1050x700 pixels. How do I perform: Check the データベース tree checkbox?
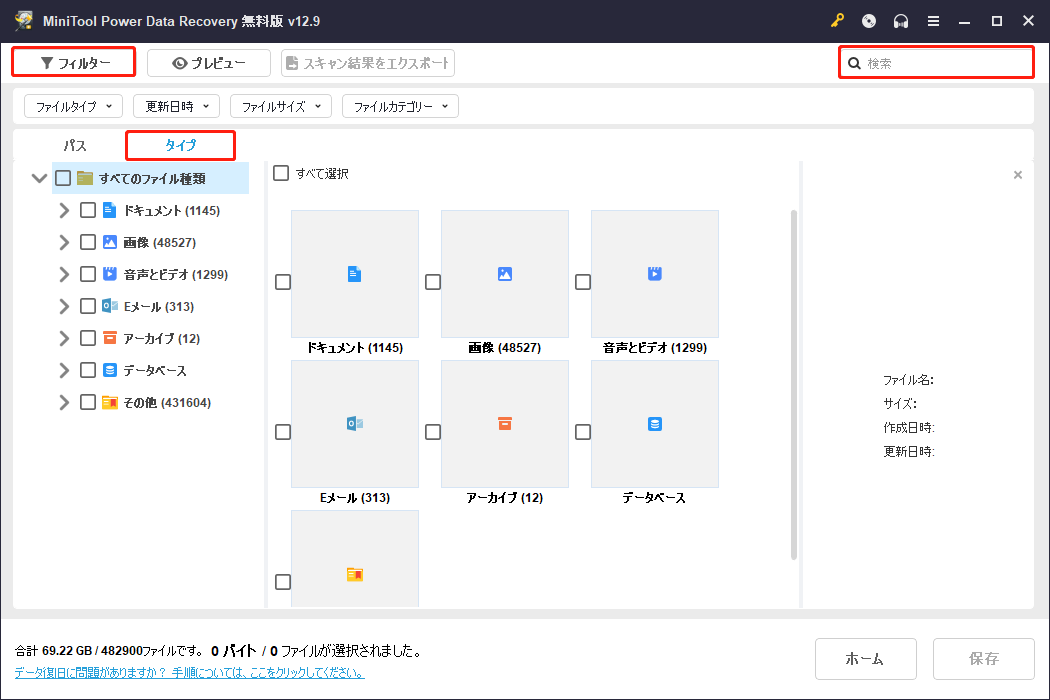point(88,370)
